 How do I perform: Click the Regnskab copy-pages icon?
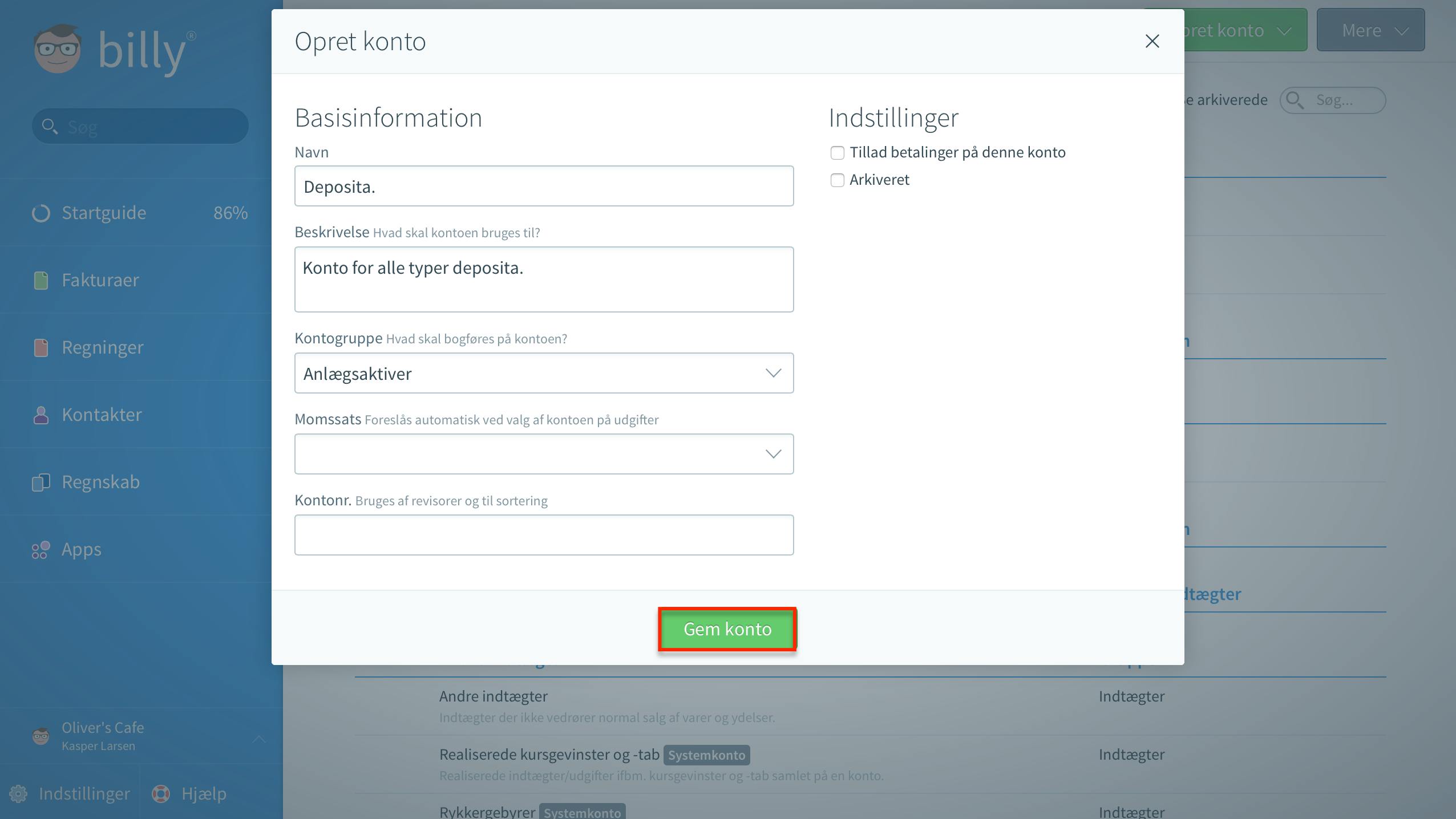pos(41,482)
